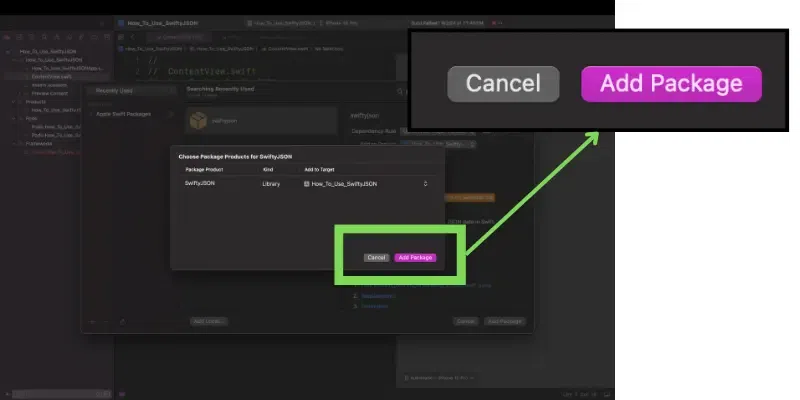Select the SwiftyJSON package product row

(x=306, y=184)
